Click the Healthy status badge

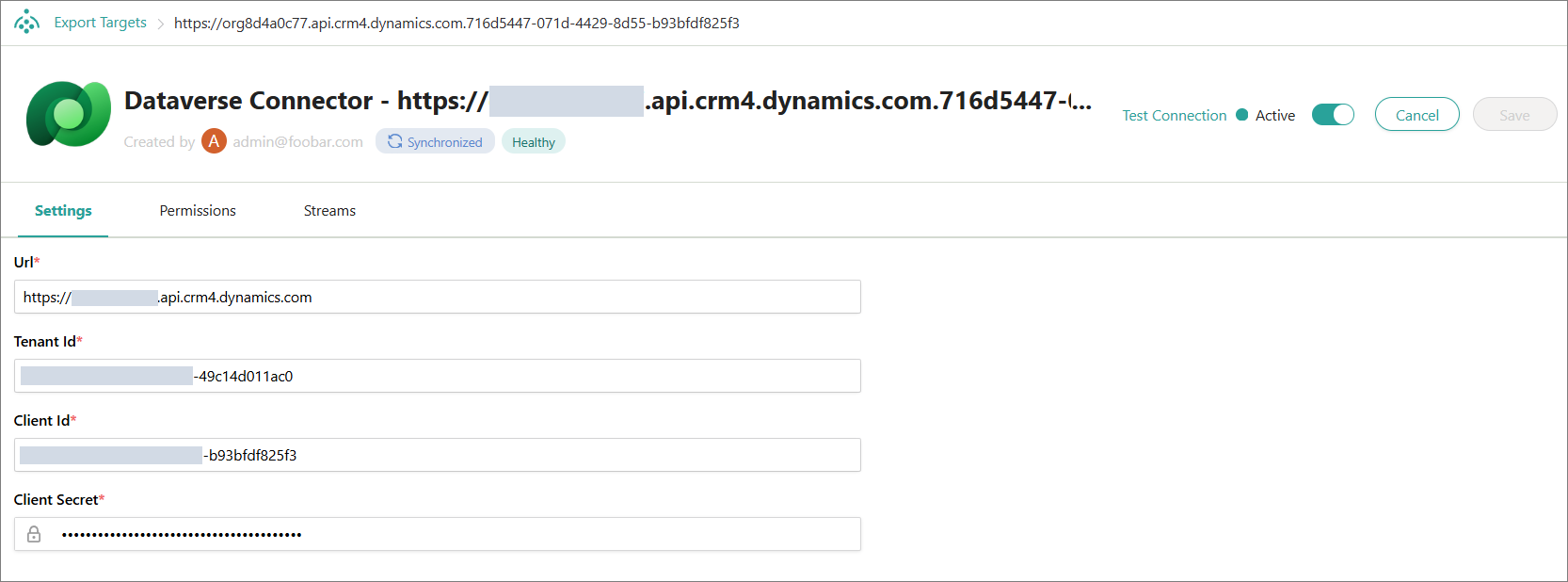(534, 141)
